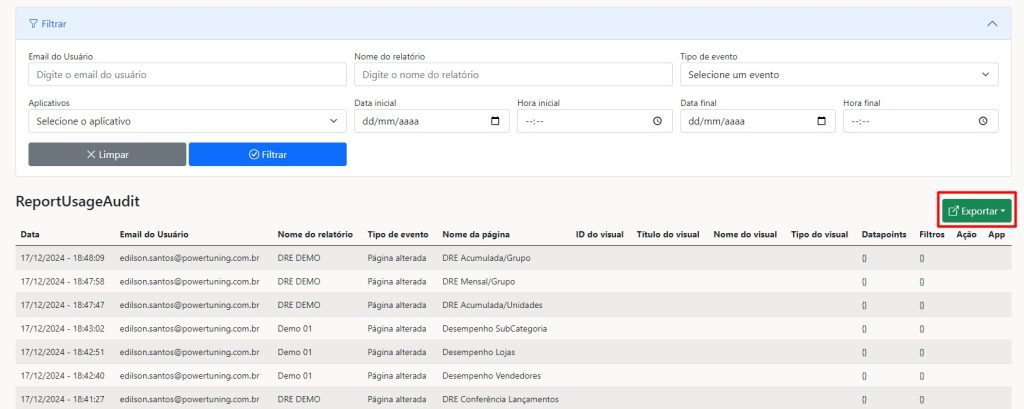Click the clock icon in Hora inicial

click(x=657, y=121)
